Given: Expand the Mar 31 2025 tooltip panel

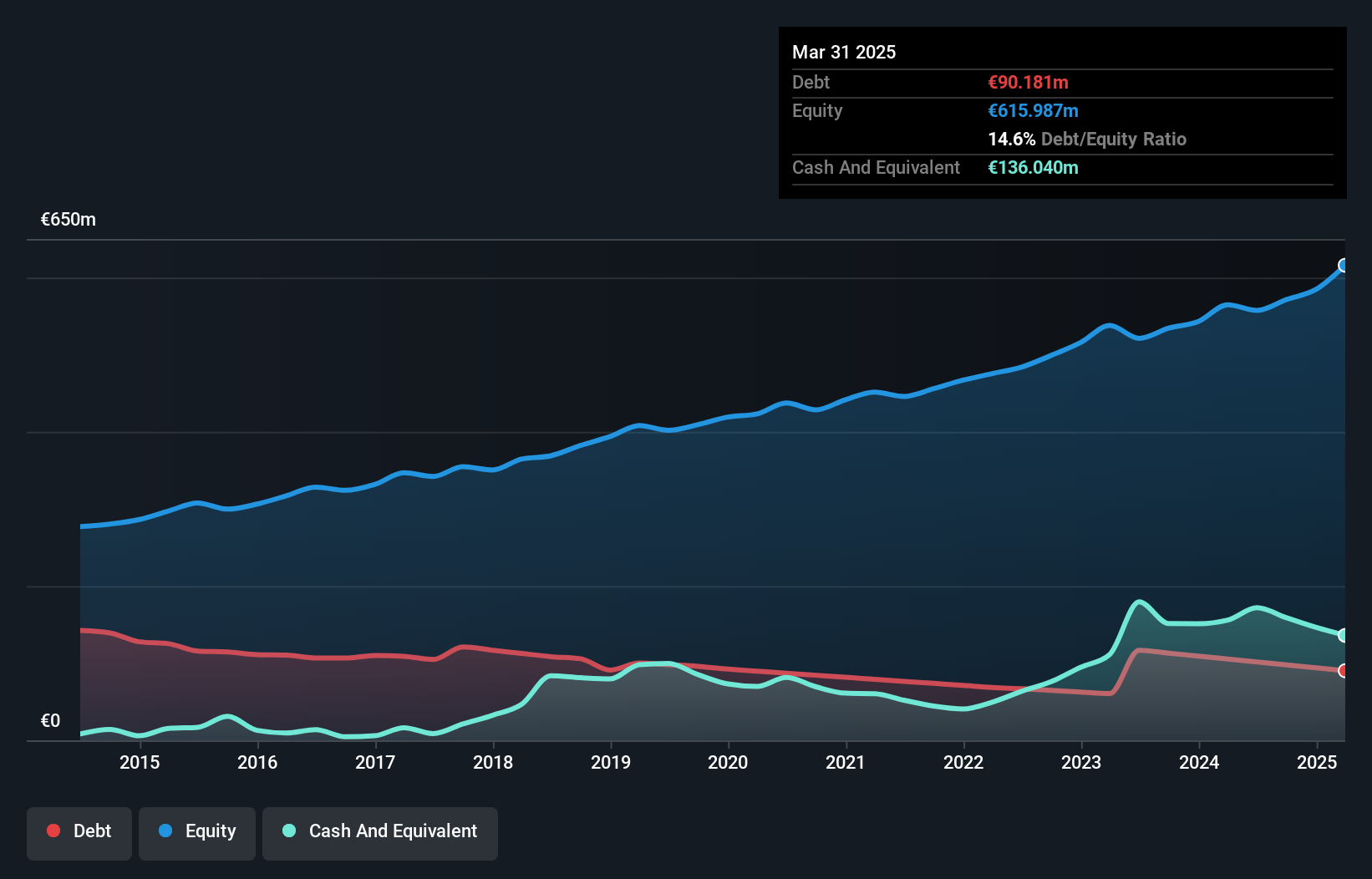Looking at the screenshot, I should [x=843, y=52].
